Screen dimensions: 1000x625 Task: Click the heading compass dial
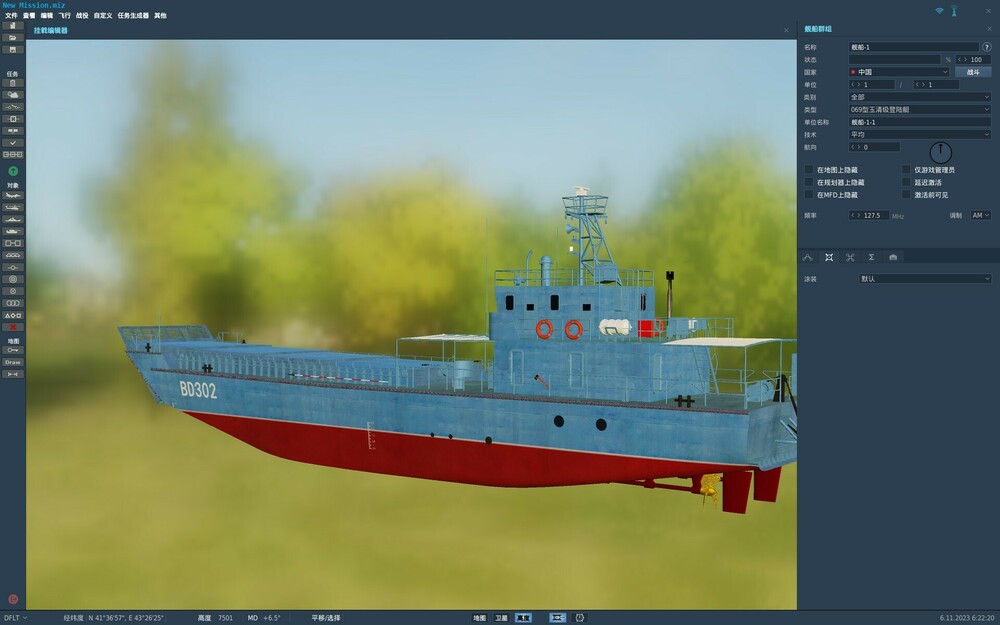coord(941,152)
